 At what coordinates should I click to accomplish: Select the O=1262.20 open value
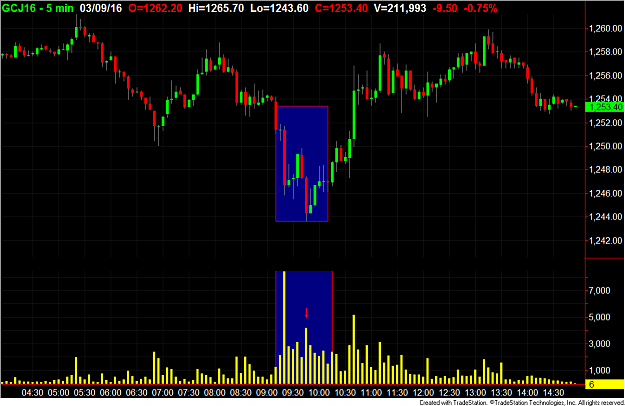click(155, 8)
